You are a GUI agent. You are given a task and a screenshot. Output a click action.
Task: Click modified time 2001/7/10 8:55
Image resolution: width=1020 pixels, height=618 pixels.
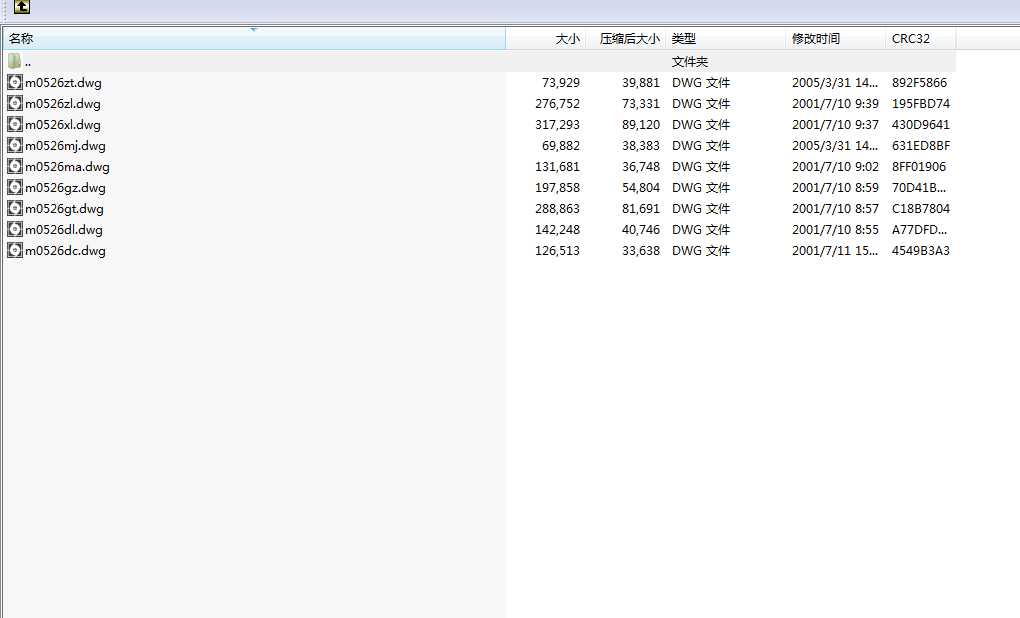(835, 230)
